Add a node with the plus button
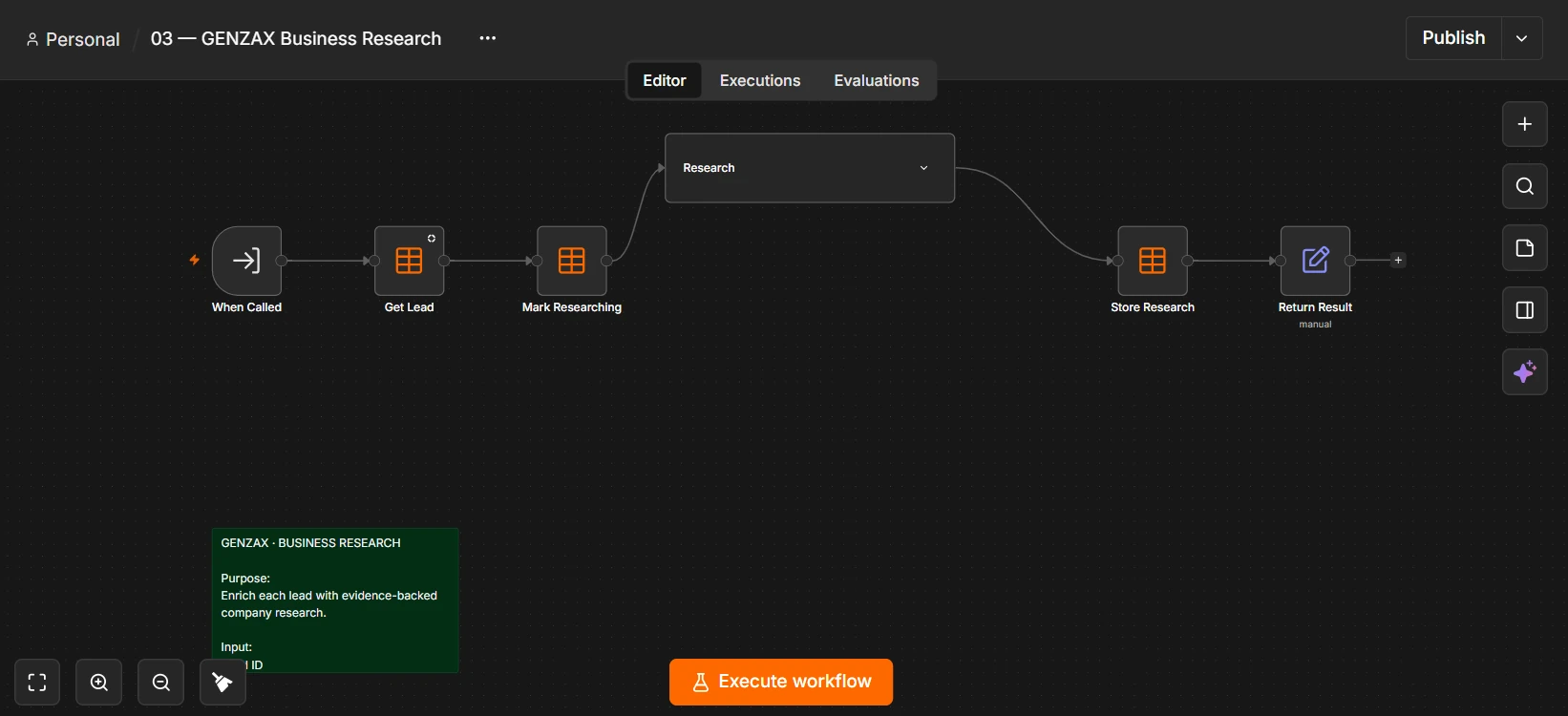 (1525, 124)
